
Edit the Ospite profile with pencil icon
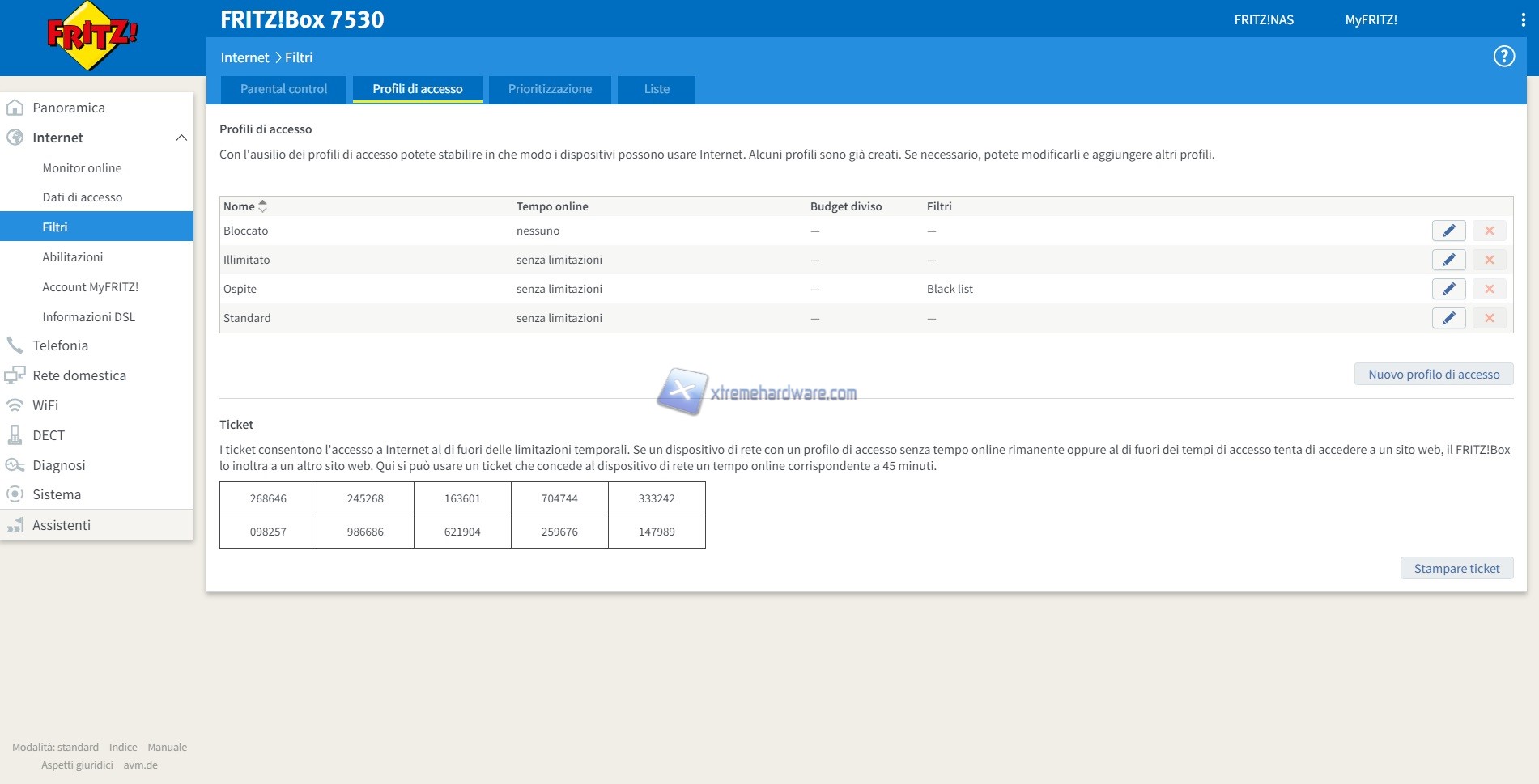coord(1448,289)
